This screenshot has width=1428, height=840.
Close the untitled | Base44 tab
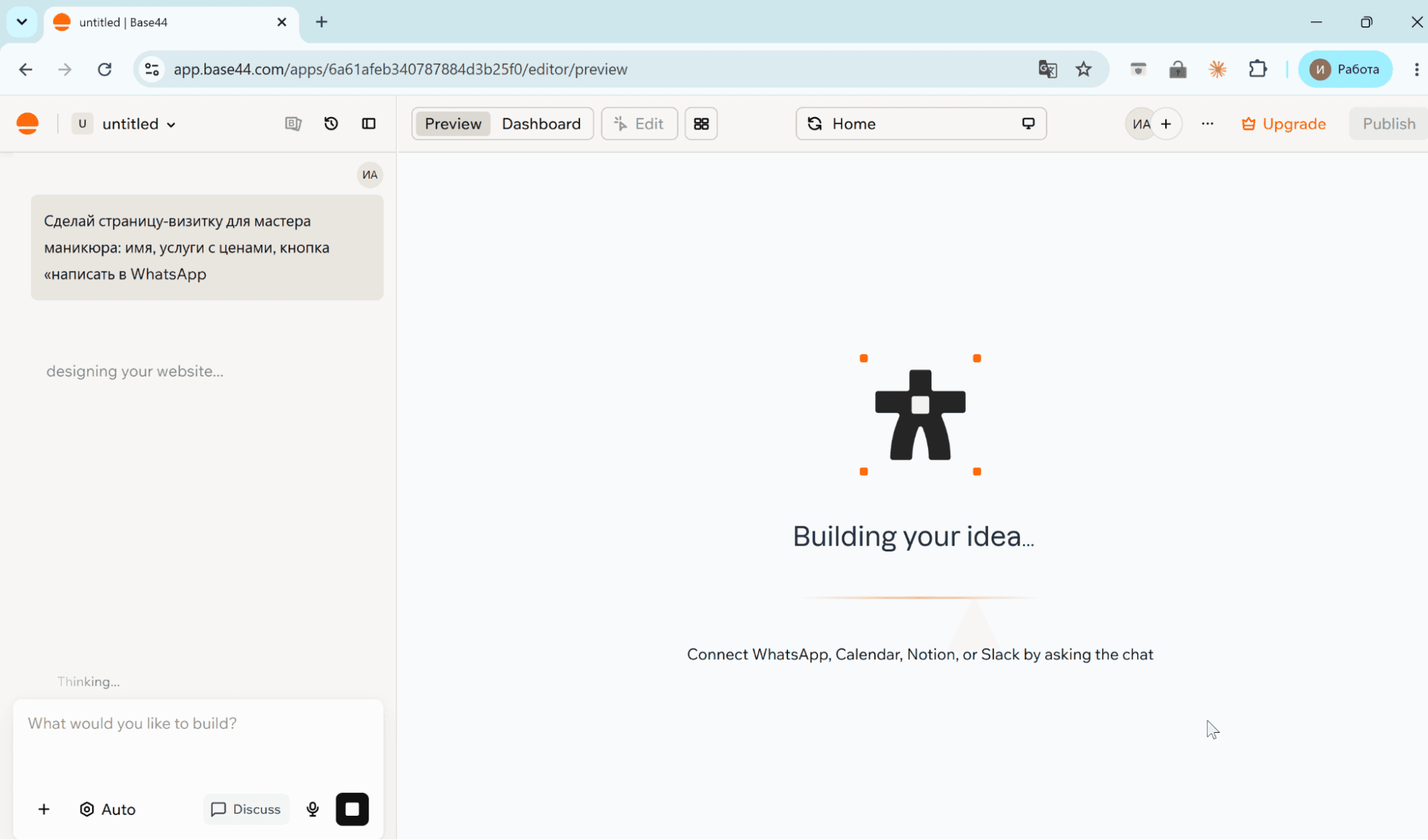tap(281, 22)
